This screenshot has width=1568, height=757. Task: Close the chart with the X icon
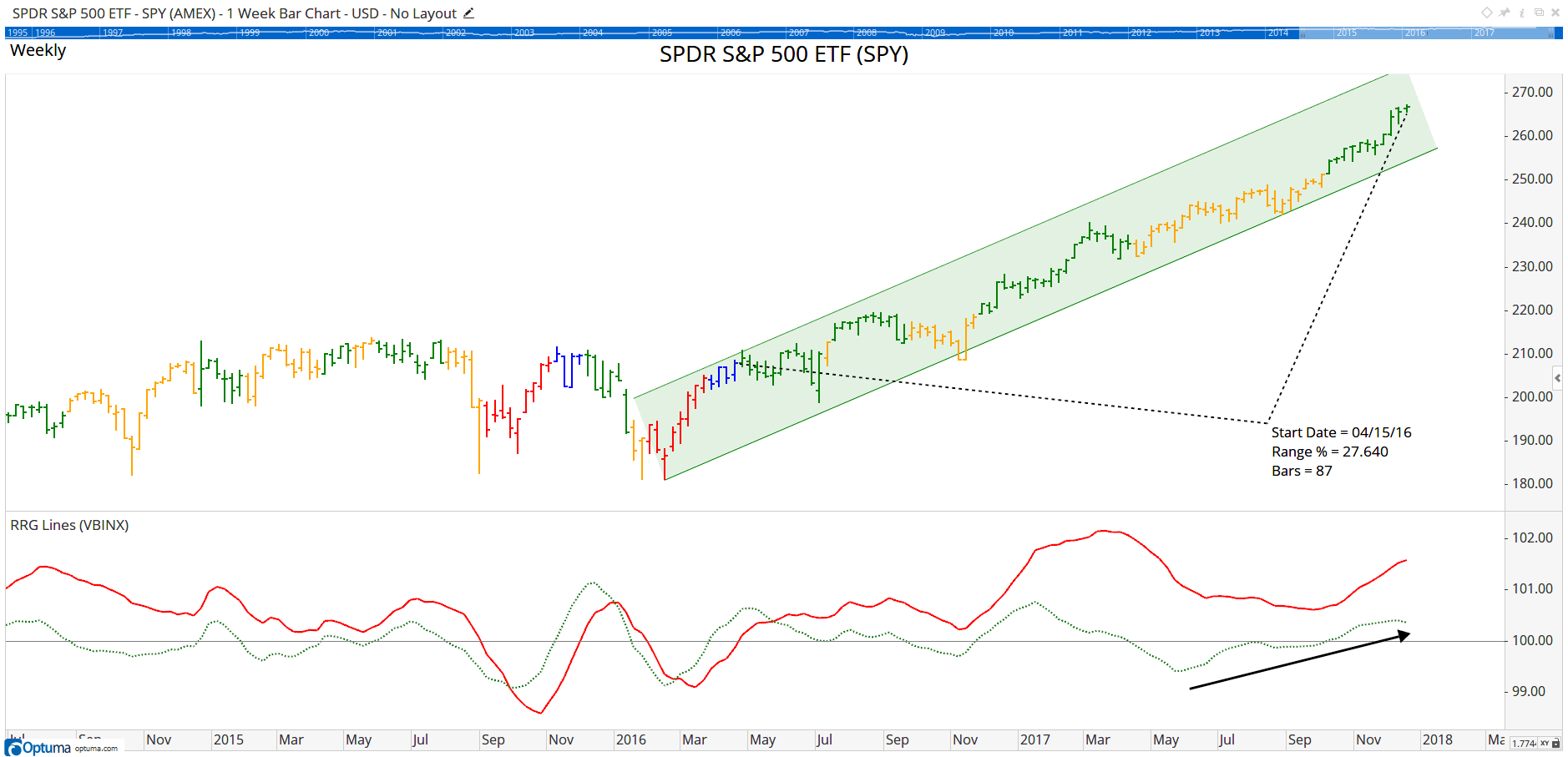(x=1555, y=13)
